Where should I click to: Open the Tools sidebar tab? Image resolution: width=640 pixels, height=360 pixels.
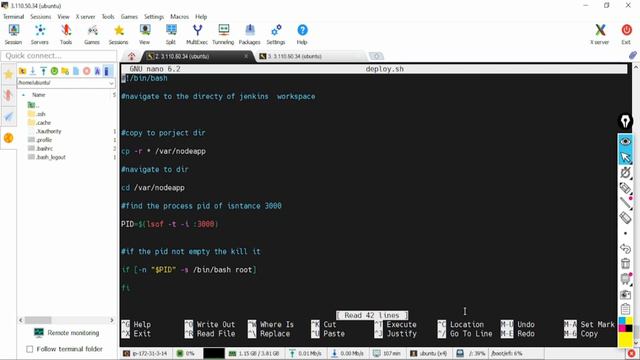tap(8, 96)
